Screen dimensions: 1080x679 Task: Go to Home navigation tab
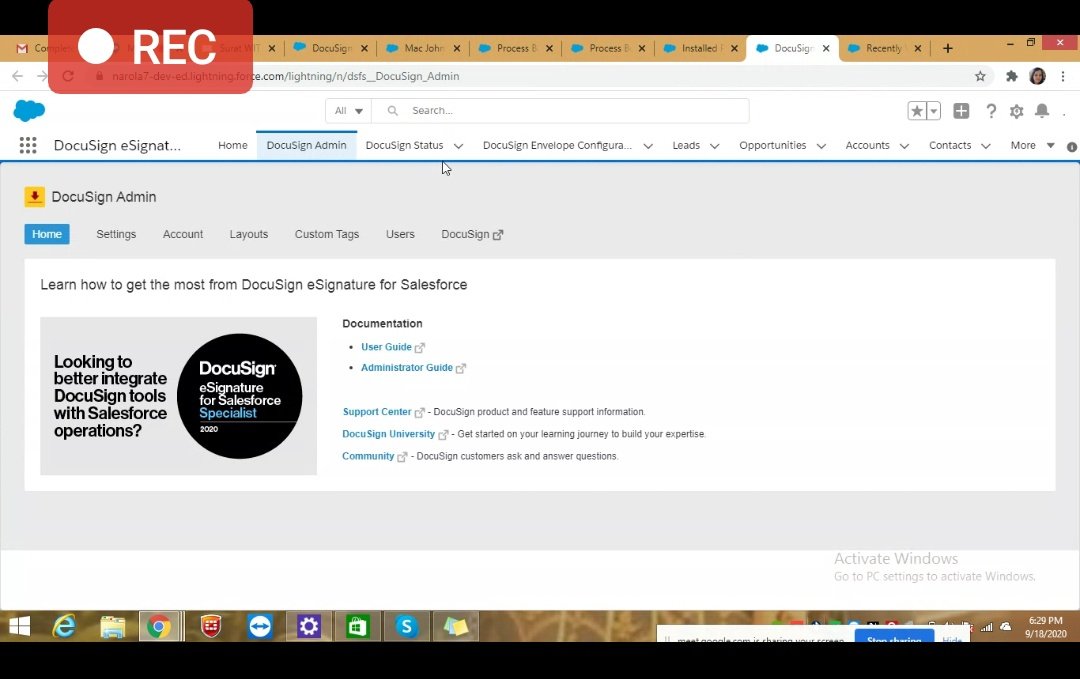[x=233, y=145]
